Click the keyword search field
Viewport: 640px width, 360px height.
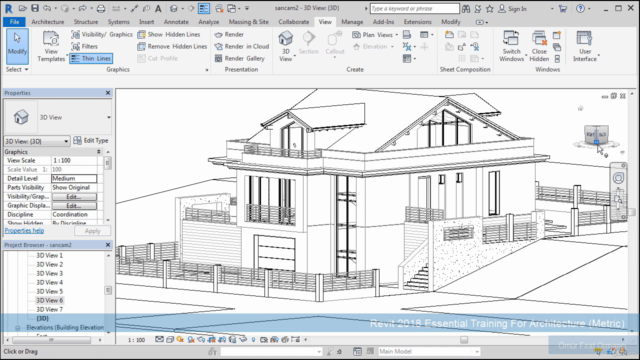[415, 9]
